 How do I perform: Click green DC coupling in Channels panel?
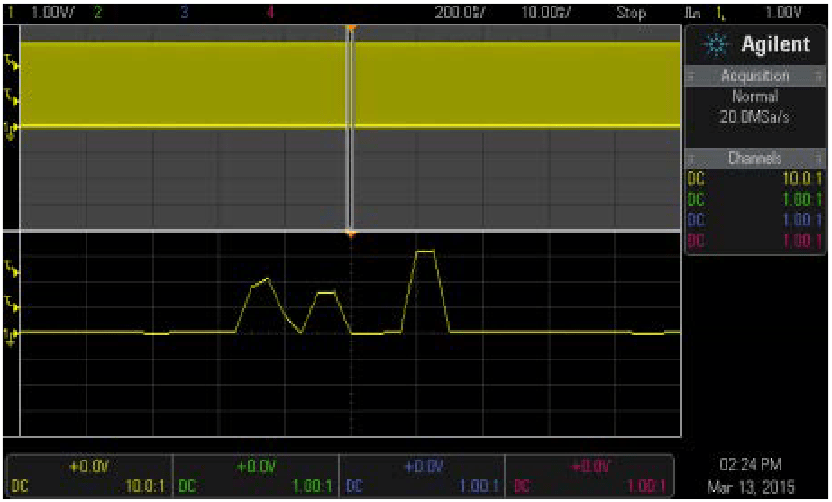coord(696,200)
